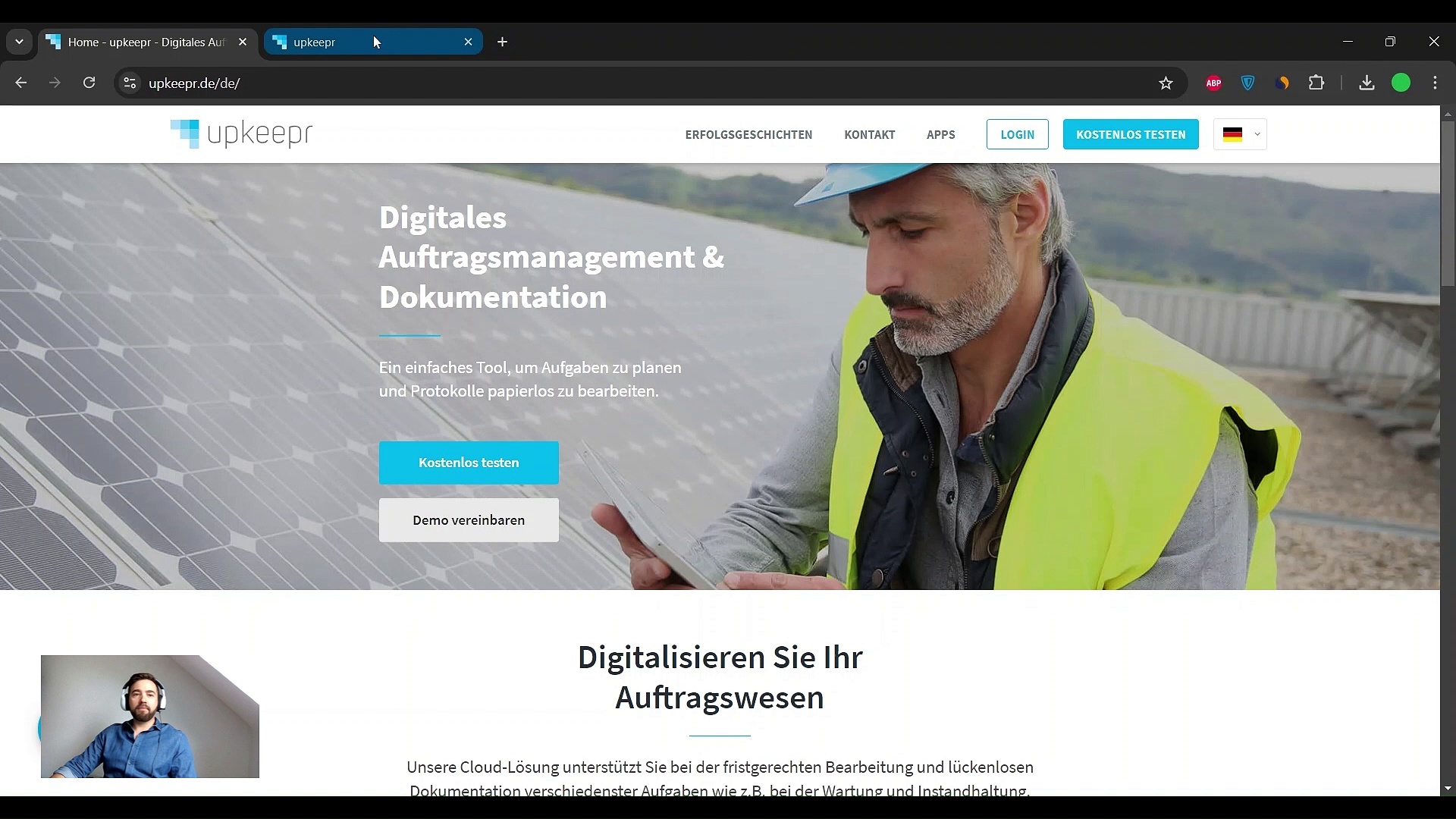Image resolution: width=1456 pixels, height=819 pixels.
Task: Show browser downloads
Action: point(1367,83)
